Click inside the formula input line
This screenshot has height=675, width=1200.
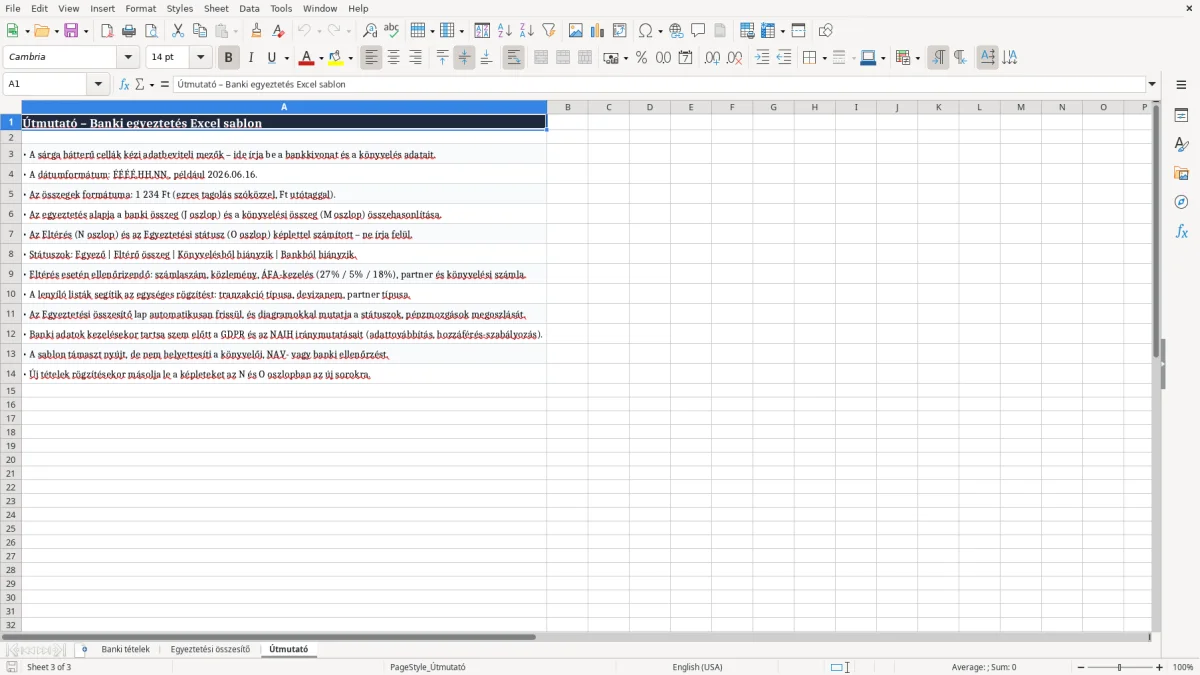click(x=658, y=84)
